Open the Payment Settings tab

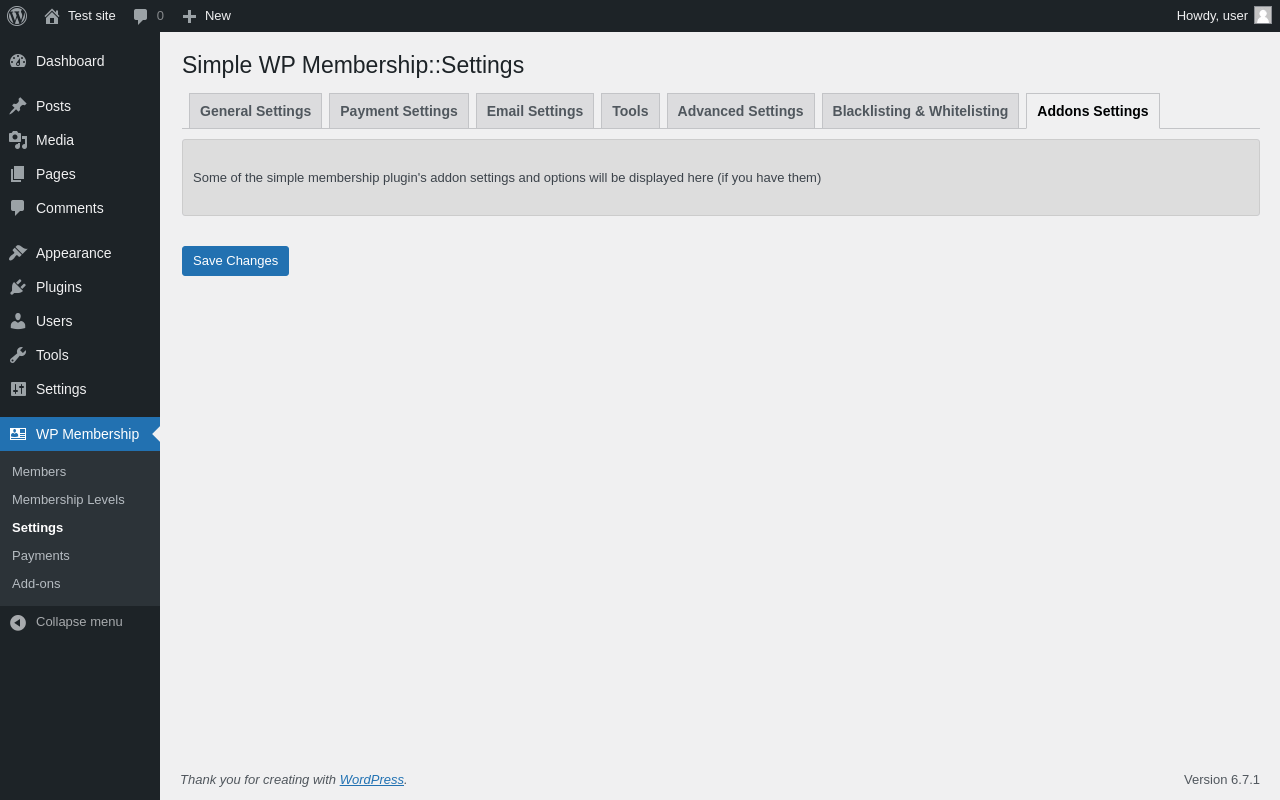click(399, 111)
